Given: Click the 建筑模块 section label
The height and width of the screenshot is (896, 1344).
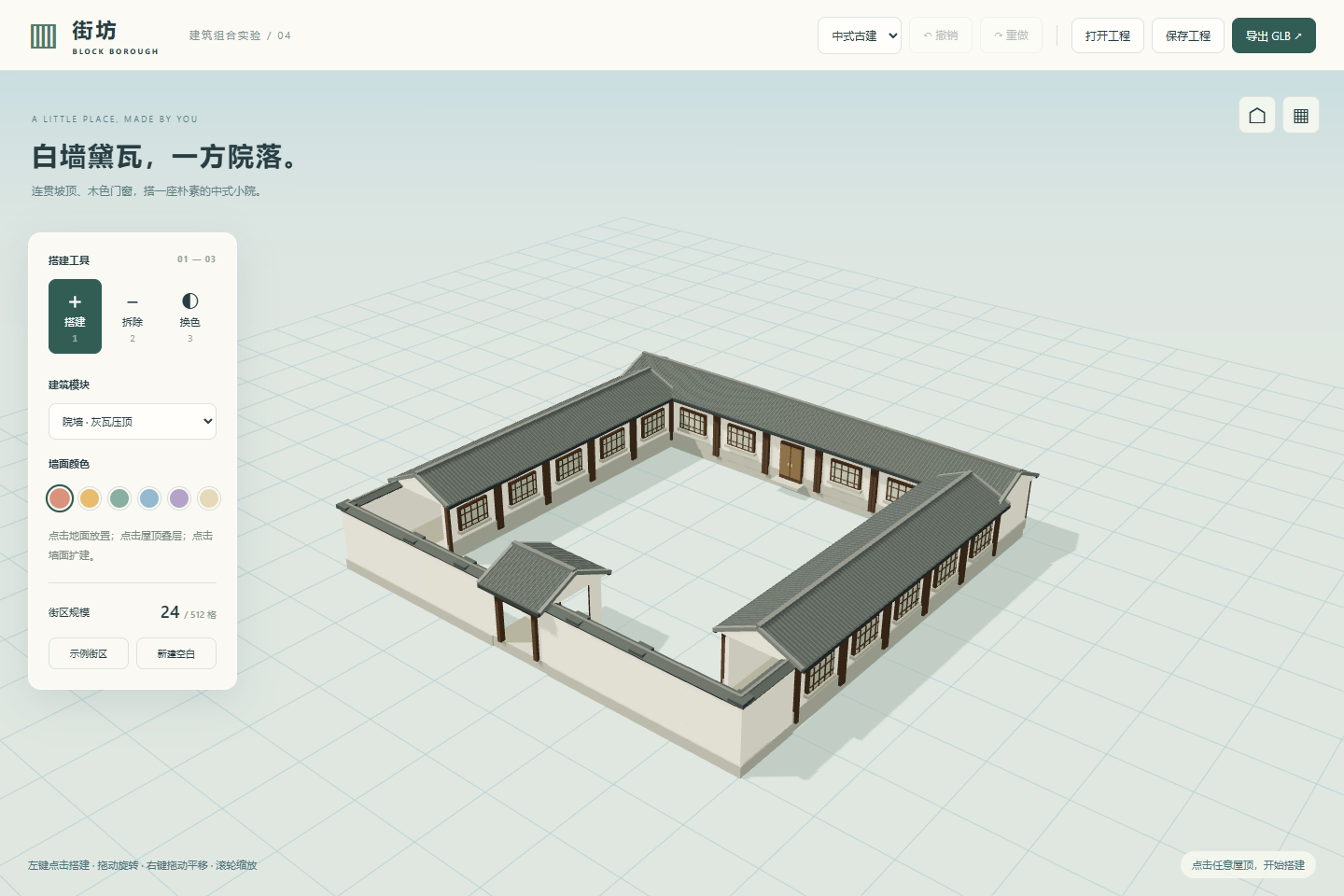Looking at the screenshot, I should (x=69, y=385).
